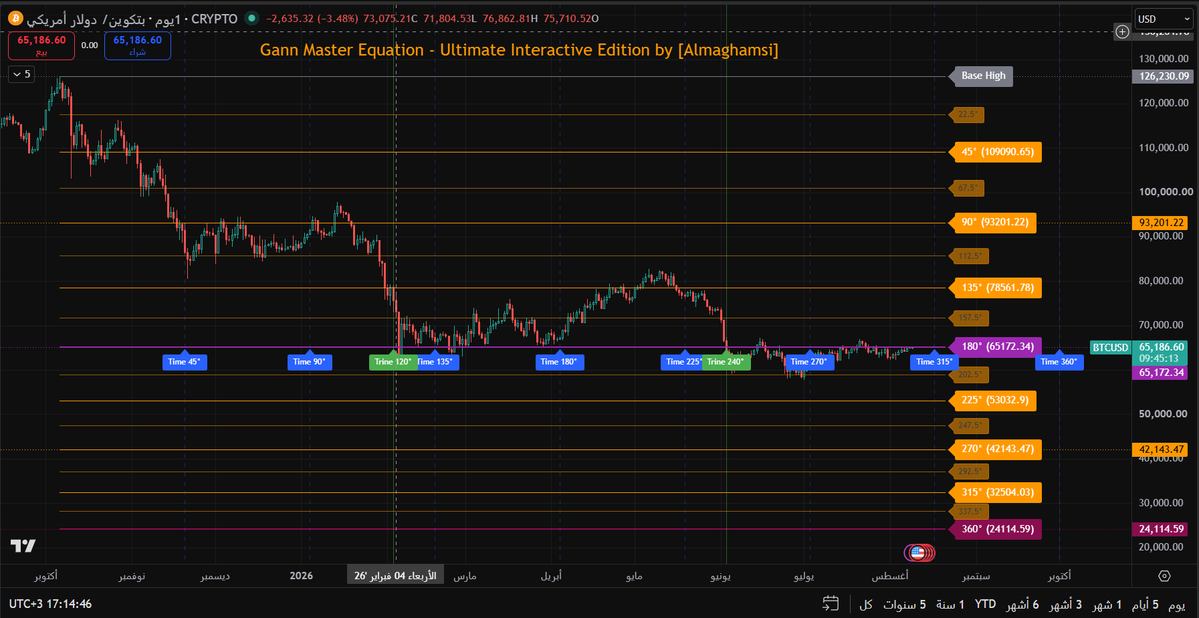
Task: Select the كل (all) time range
Action: coord(866,604)
